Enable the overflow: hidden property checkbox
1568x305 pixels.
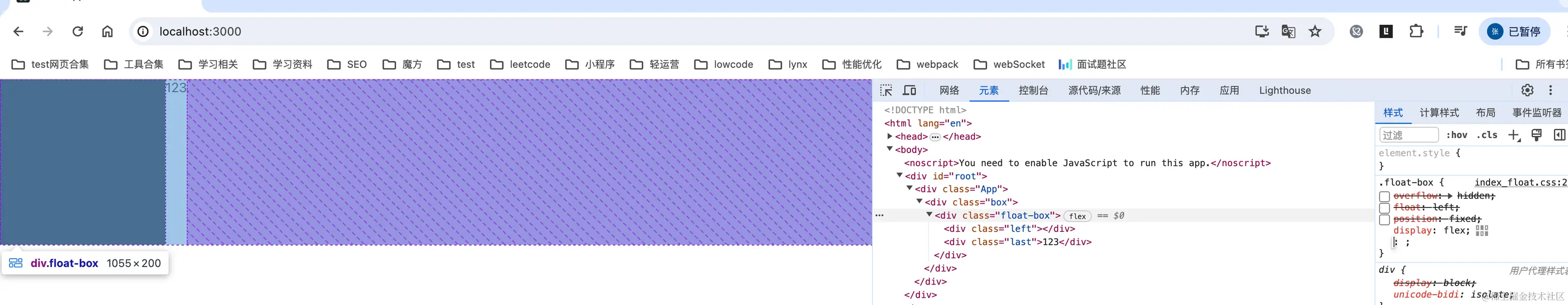1384,197
